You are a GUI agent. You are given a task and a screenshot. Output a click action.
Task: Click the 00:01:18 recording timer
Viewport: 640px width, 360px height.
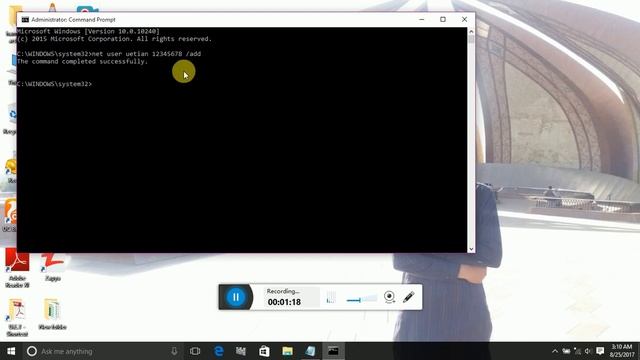pyautogui.click(x=284, y=302)
